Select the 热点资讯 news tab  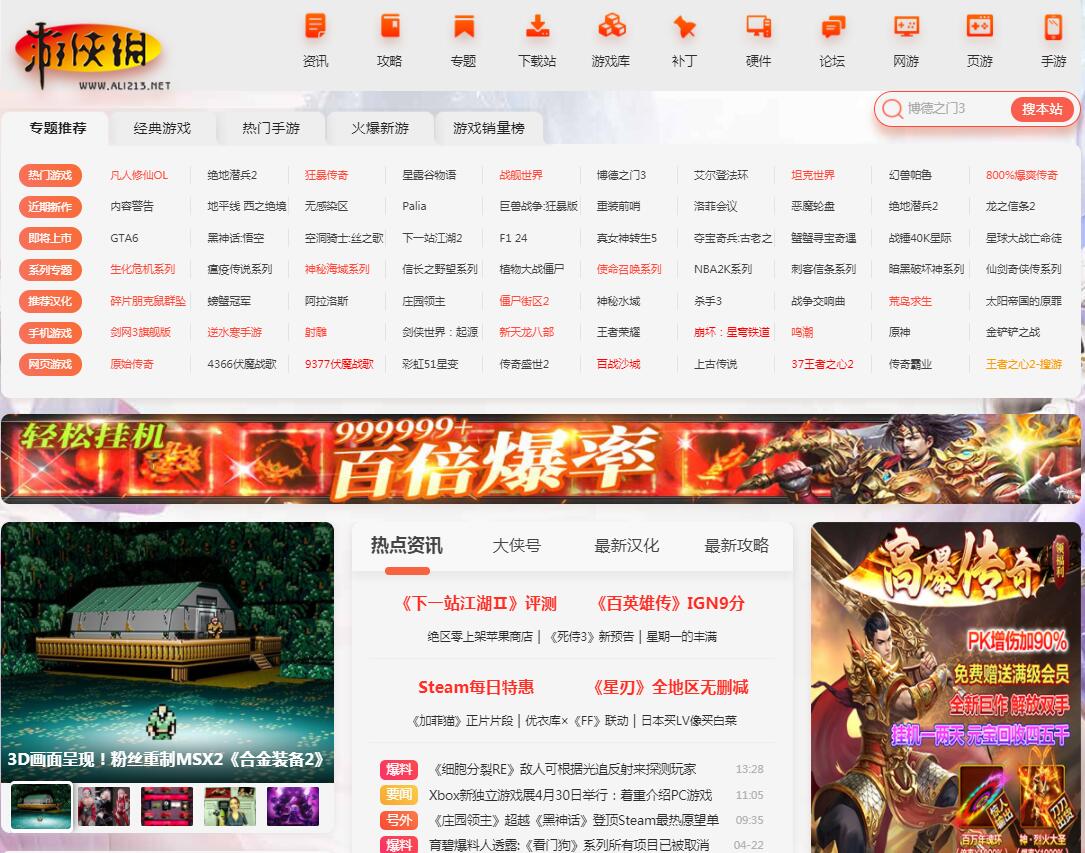407,546
